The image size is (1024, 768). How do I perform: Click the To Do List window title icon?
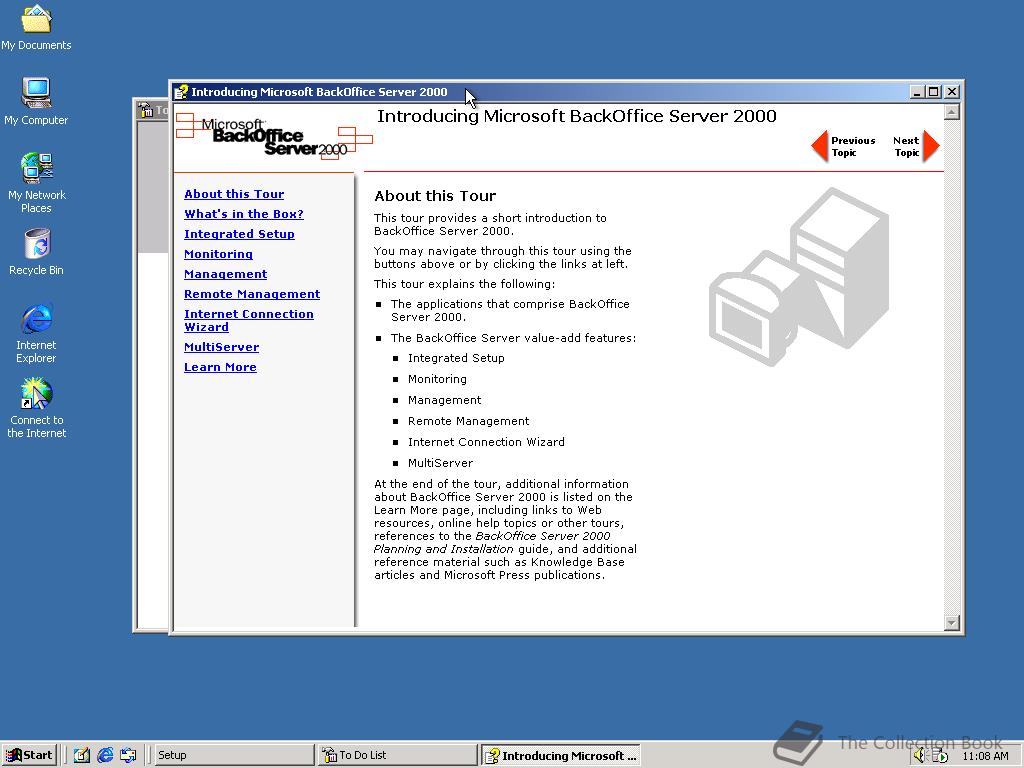146,110
